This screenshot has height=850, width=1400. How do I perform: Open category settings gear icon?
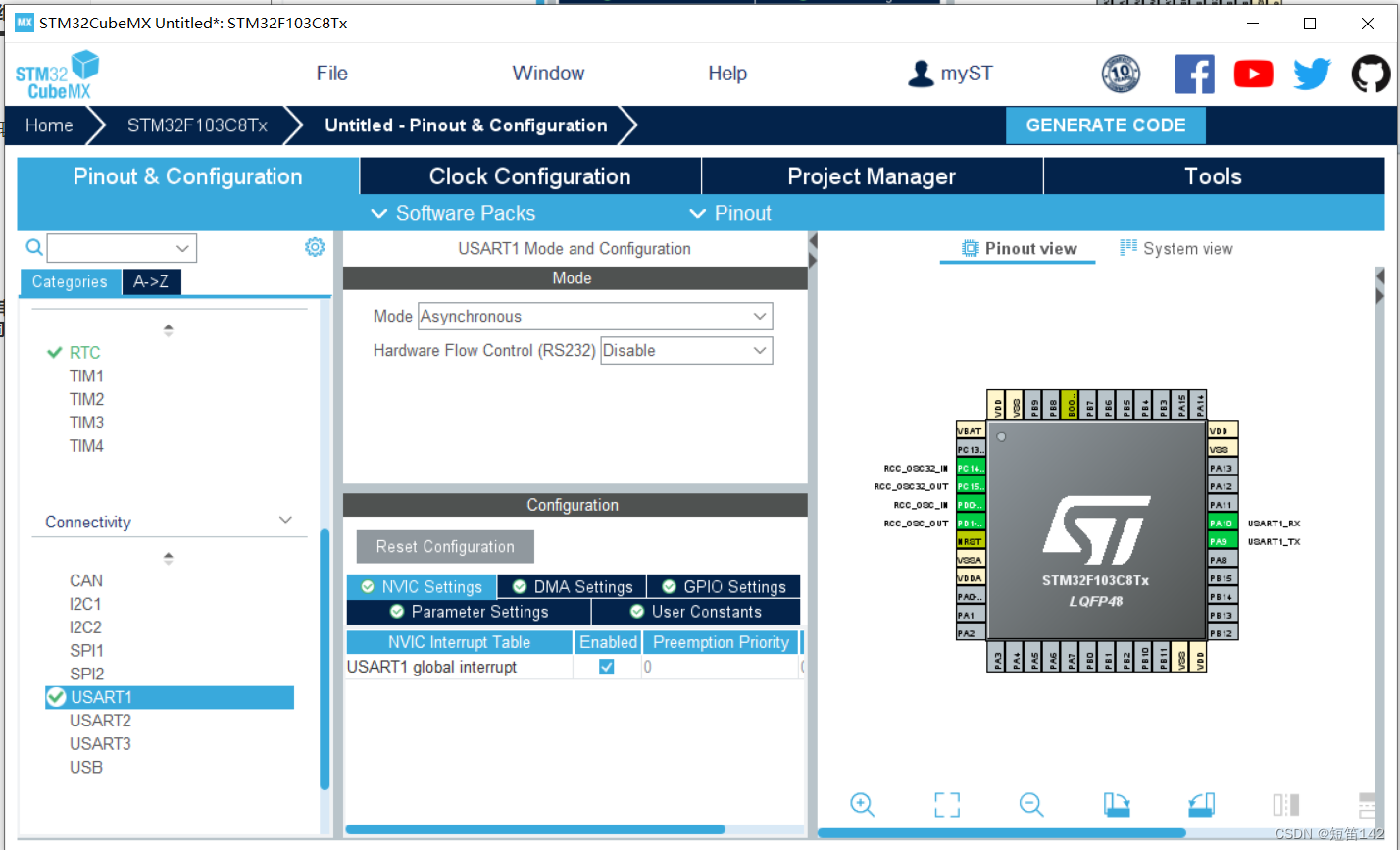coord(315,247)
